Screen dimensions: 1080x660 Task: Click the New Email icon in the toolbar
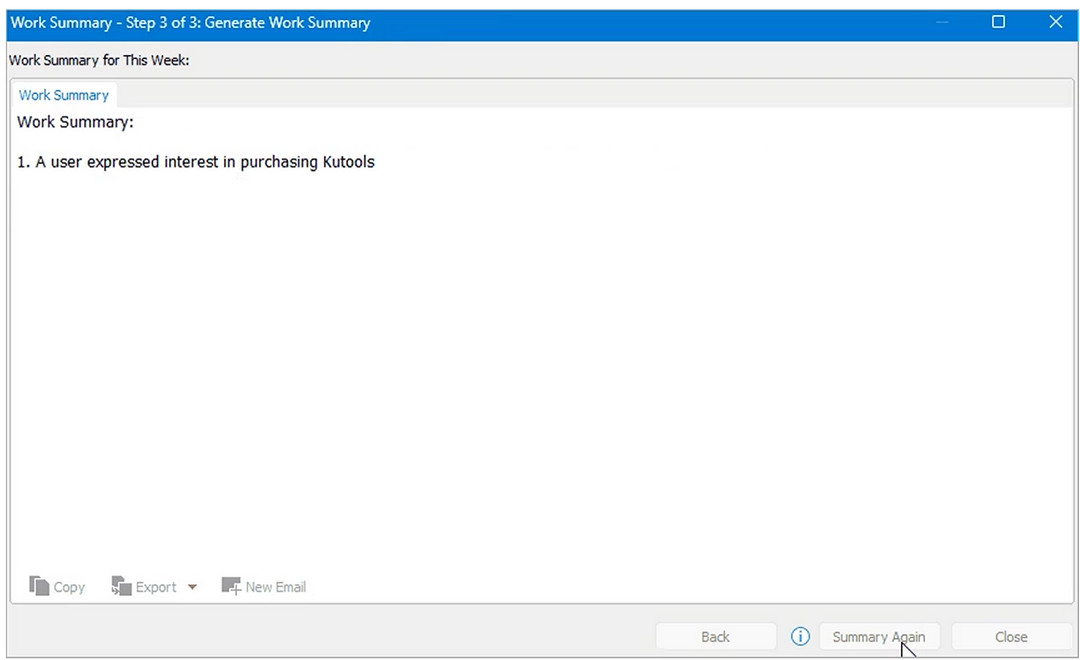229,586
